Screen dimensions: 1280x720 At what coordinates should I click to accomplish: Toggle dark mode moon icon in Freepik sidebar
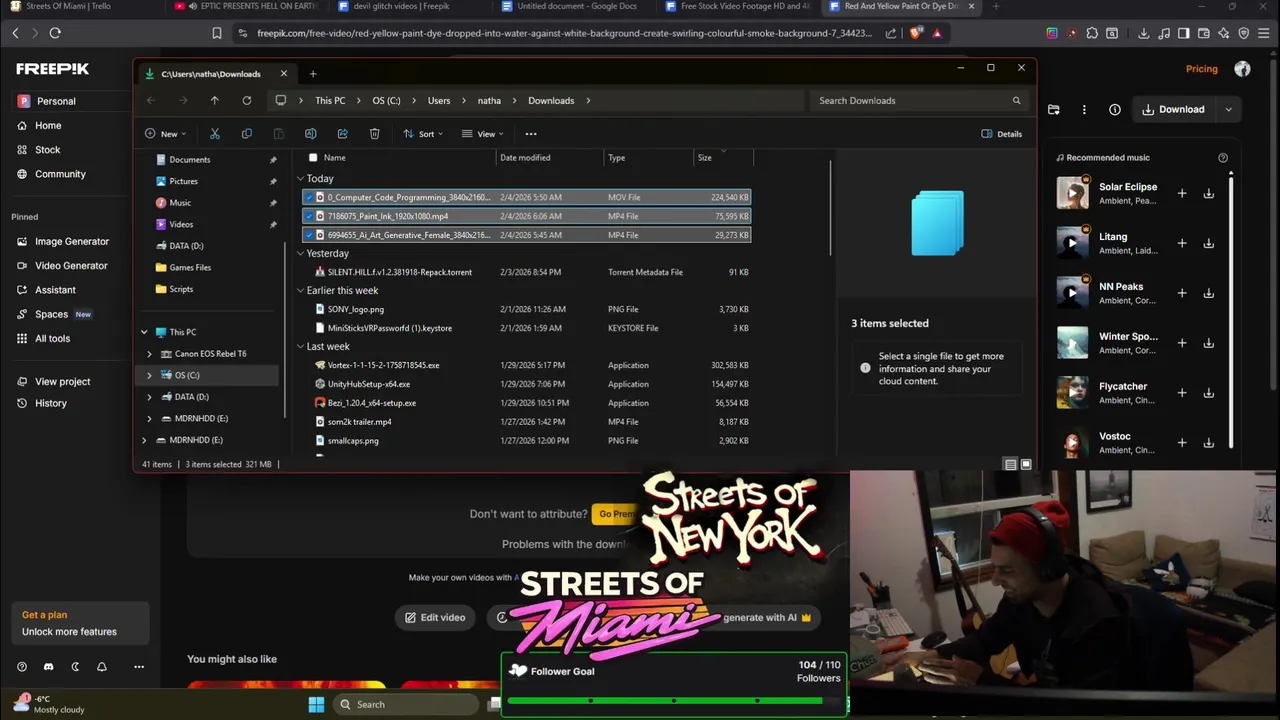pyautogui.click(x=75, y=667)
